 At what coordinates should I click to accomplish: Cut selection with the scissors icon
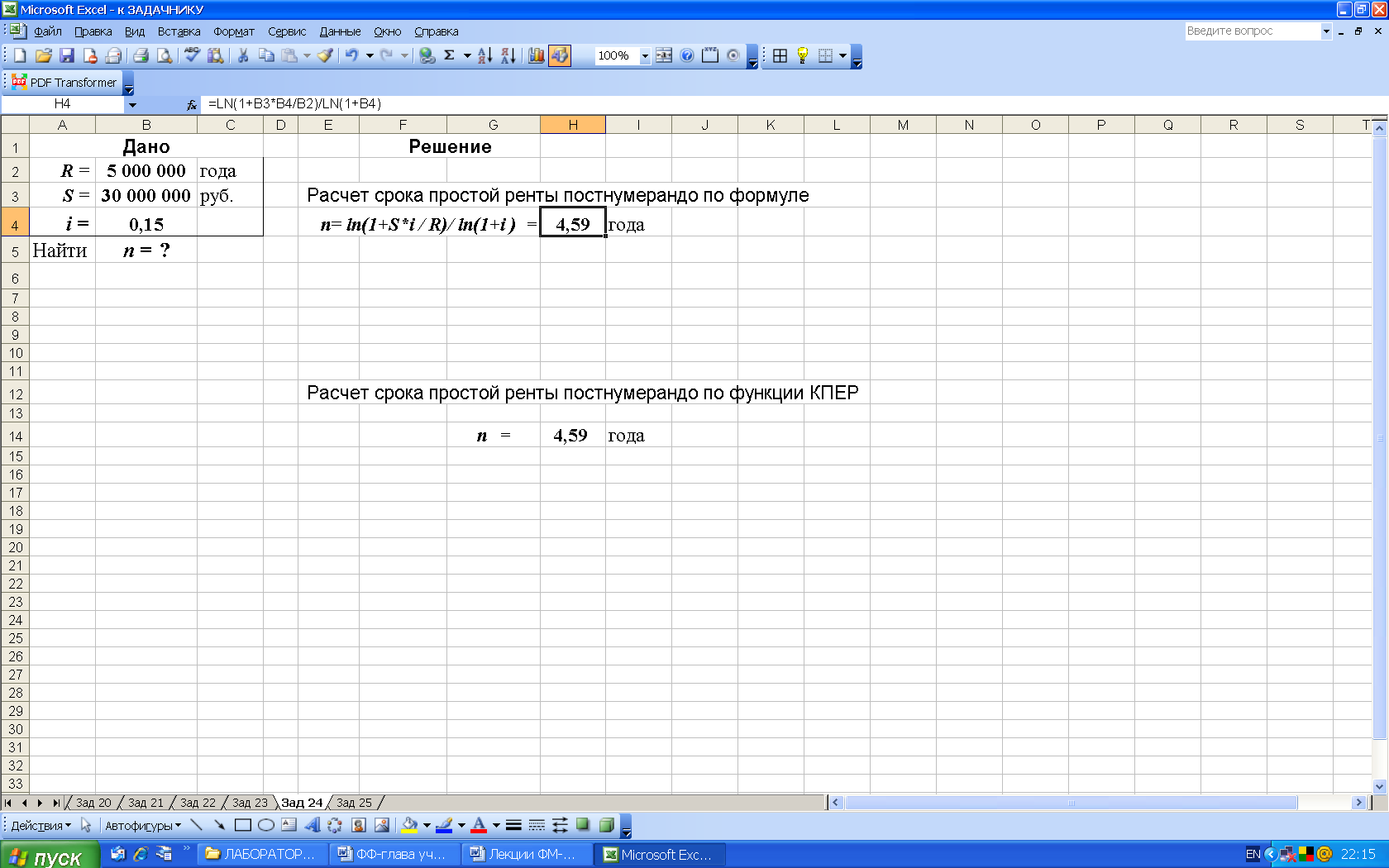(x=243, y=55)
